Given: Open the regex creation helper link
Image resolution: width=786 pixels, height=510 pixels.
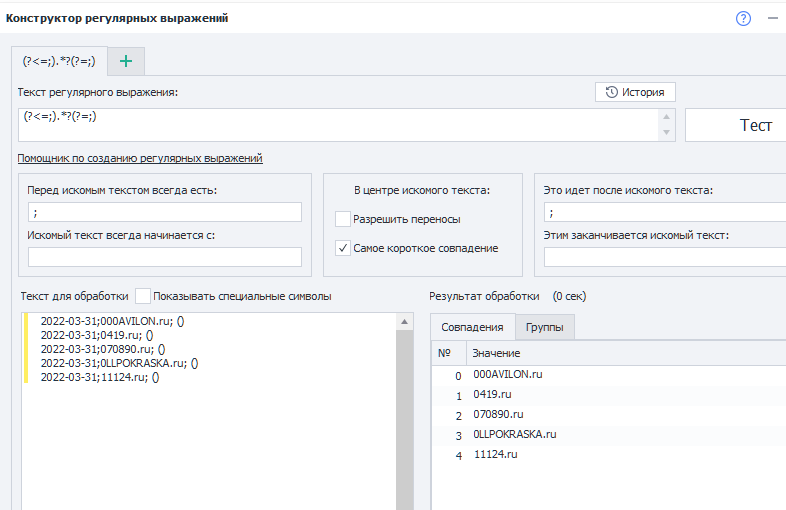Looking at the screenshot, I should (140, 158).
